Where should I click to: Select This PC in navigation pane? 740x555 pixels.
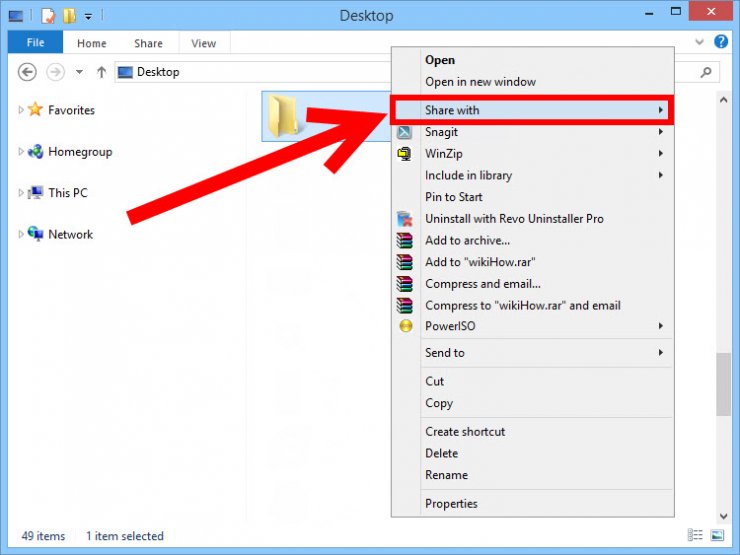point(68,193)
